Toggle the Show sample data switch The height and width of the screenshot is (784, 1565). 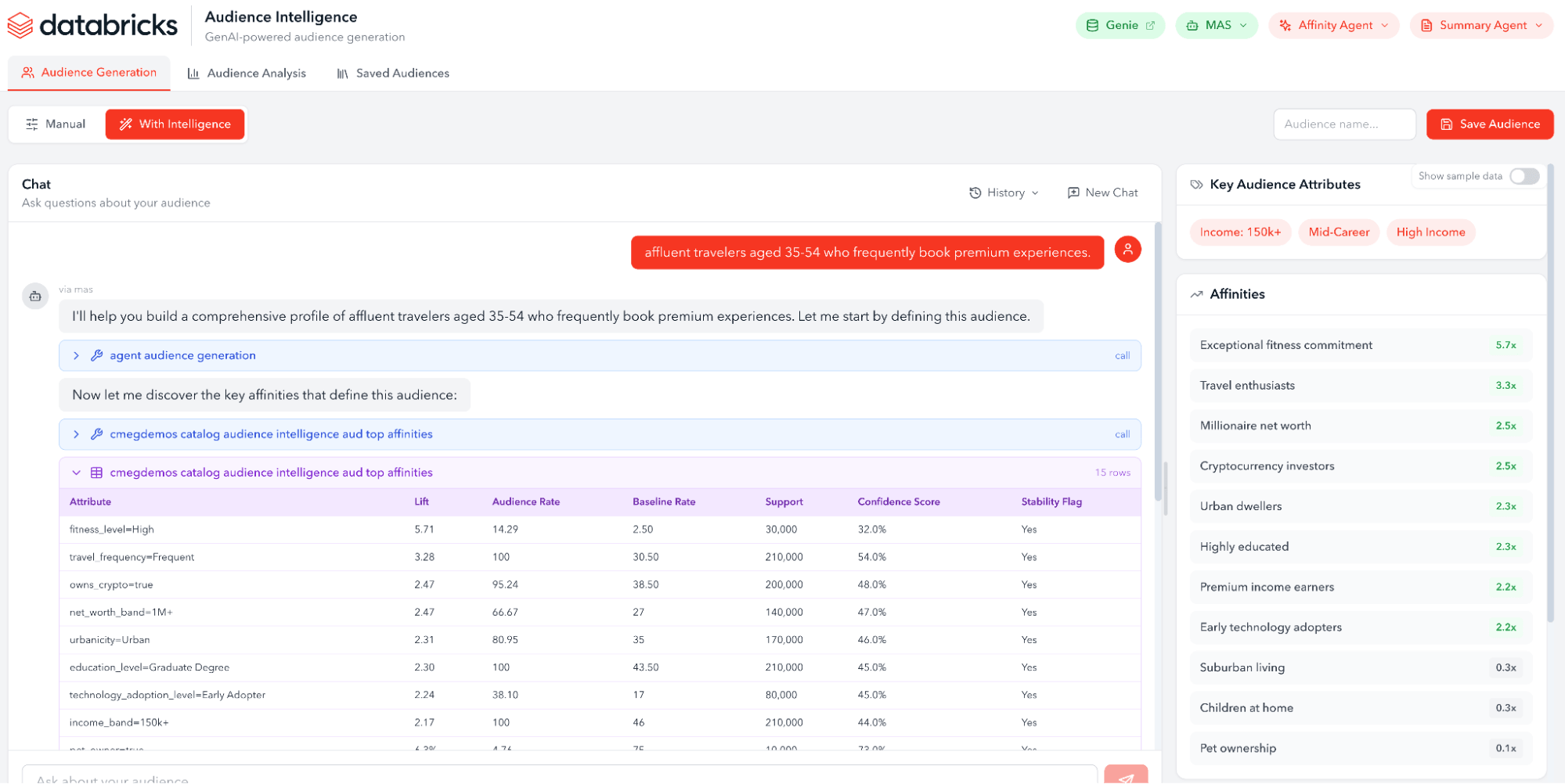coord(1524,176)
